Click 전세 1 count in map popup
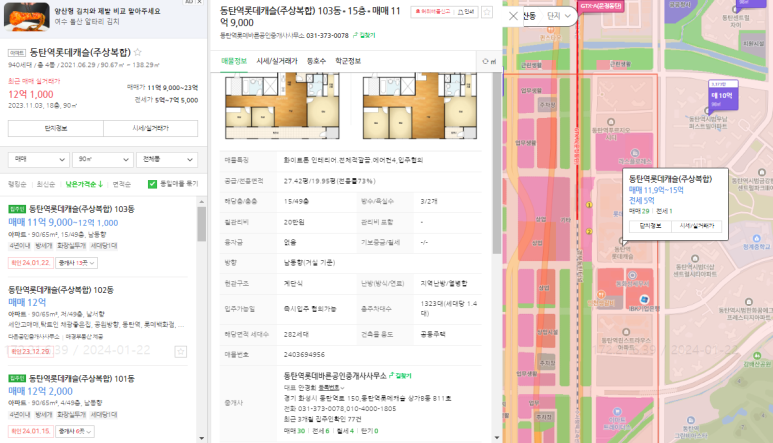This screenshot has width=773, height=443. pyautogui.click(x=665, y=211)
